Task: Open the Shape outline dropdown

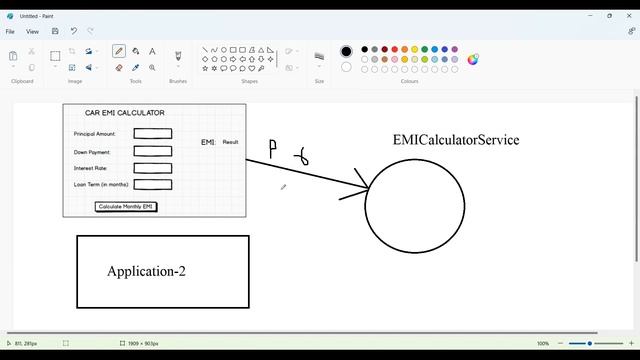Action: point(292,51)
